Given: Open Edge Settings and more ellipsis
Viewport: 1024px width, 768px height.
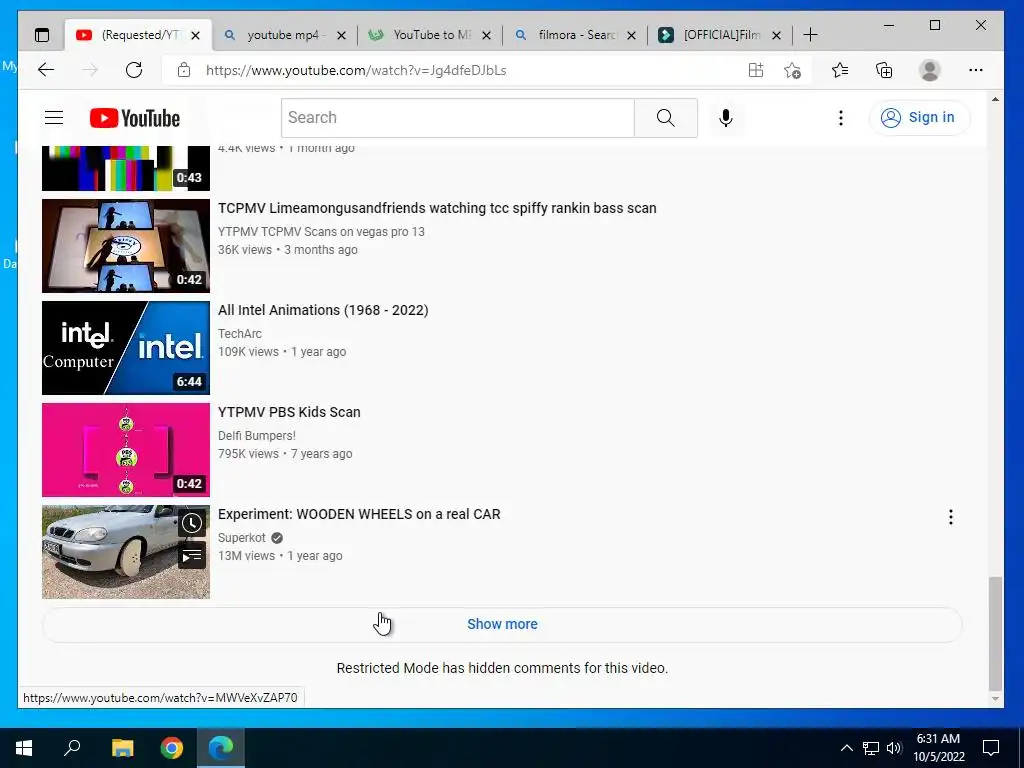Looking at the screenshot, I should [976, 70].
